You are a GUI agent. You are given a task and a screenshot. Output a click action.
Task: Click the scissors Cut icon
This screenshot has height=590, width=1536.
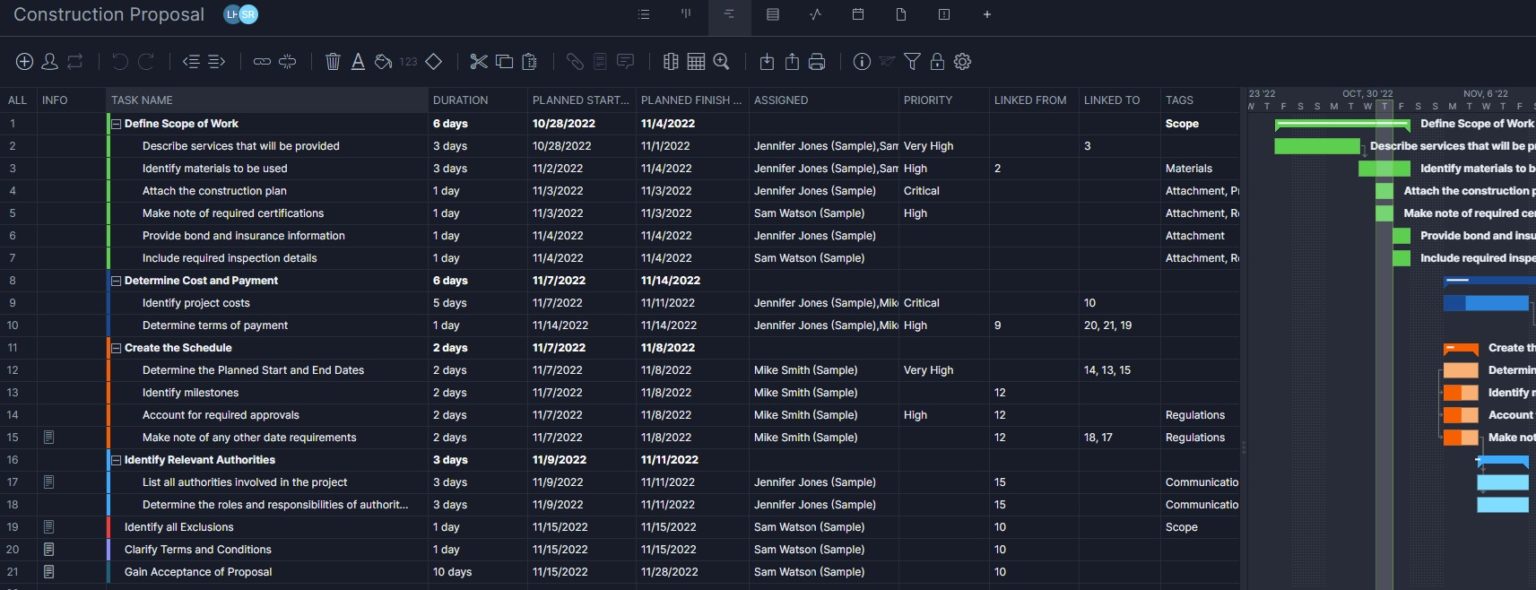(479, 61)
